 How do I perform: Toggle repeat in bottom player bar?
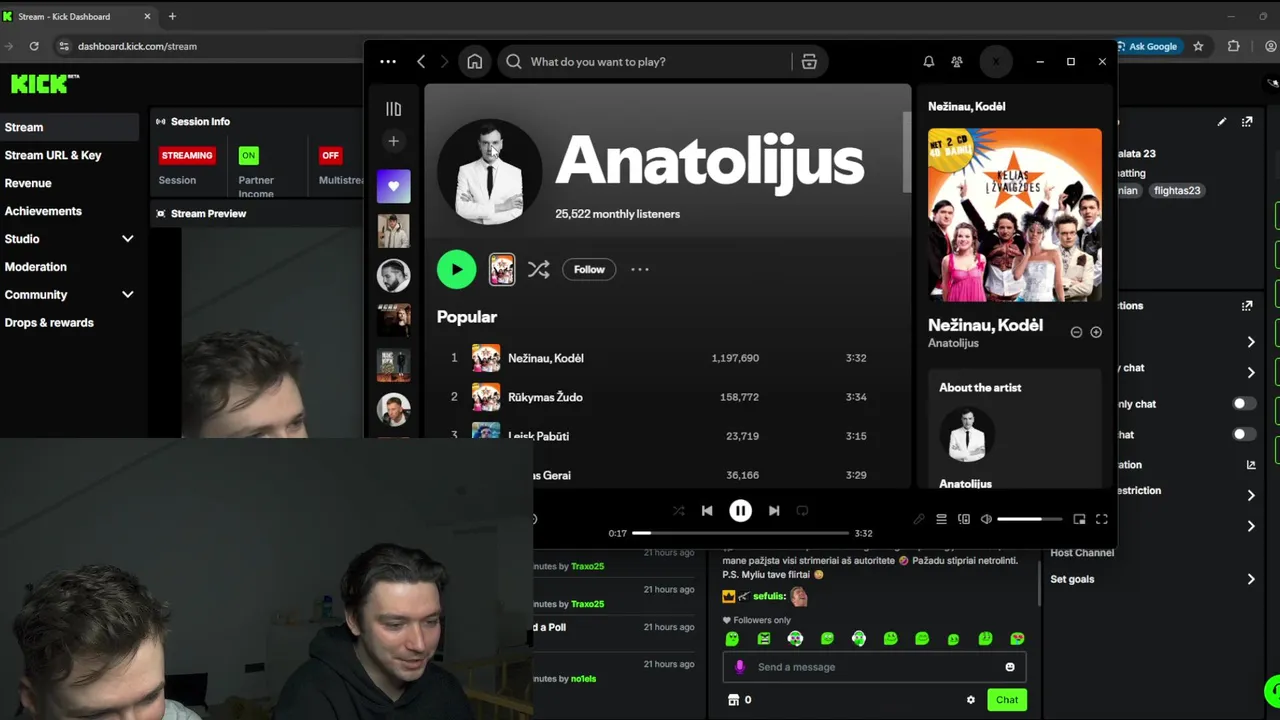802,510
